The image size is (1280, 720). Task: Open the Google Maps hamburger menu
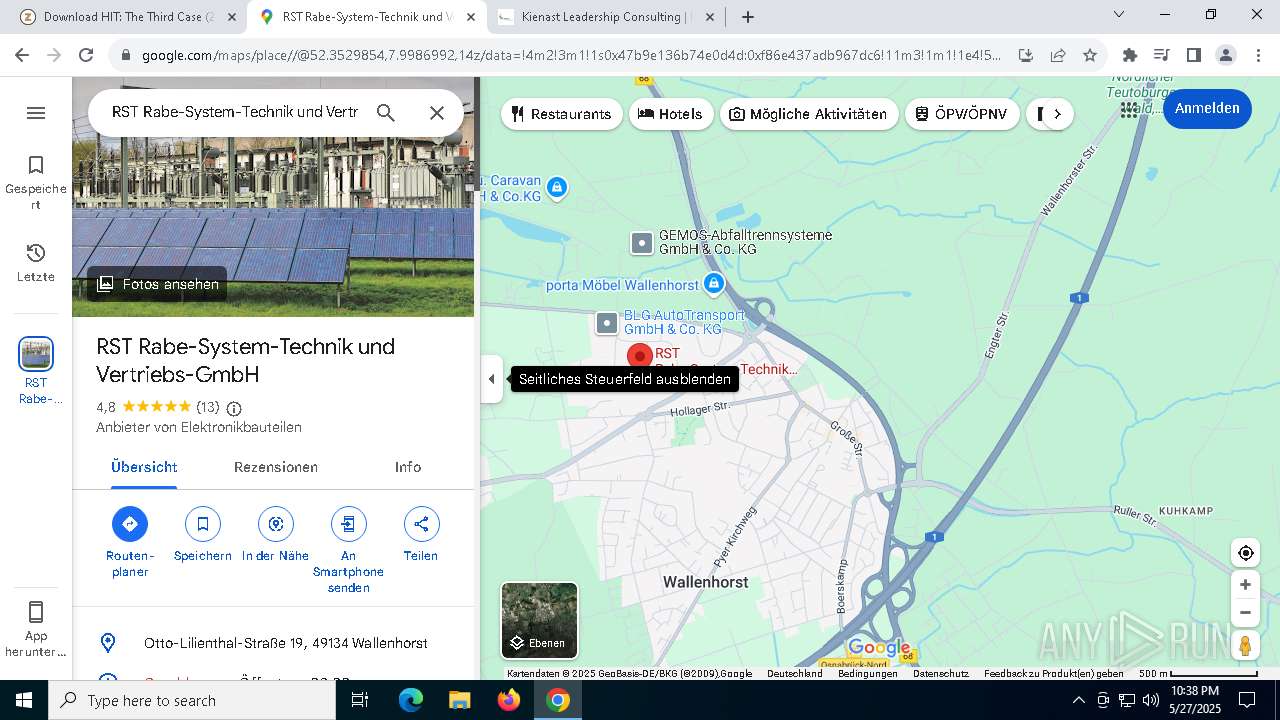pyautogui.click(x=36, y=113)
